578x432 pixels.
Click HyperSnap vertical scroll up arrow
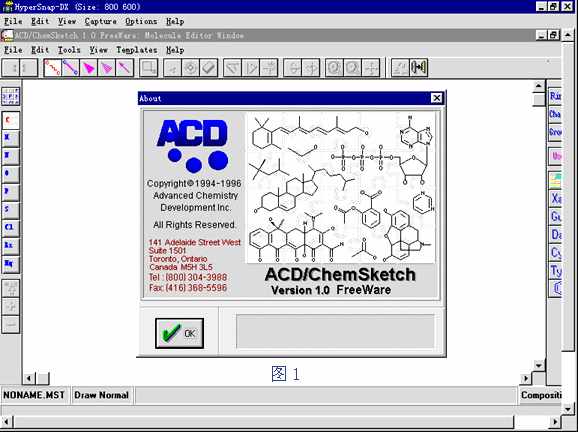[x=568, y=35]
